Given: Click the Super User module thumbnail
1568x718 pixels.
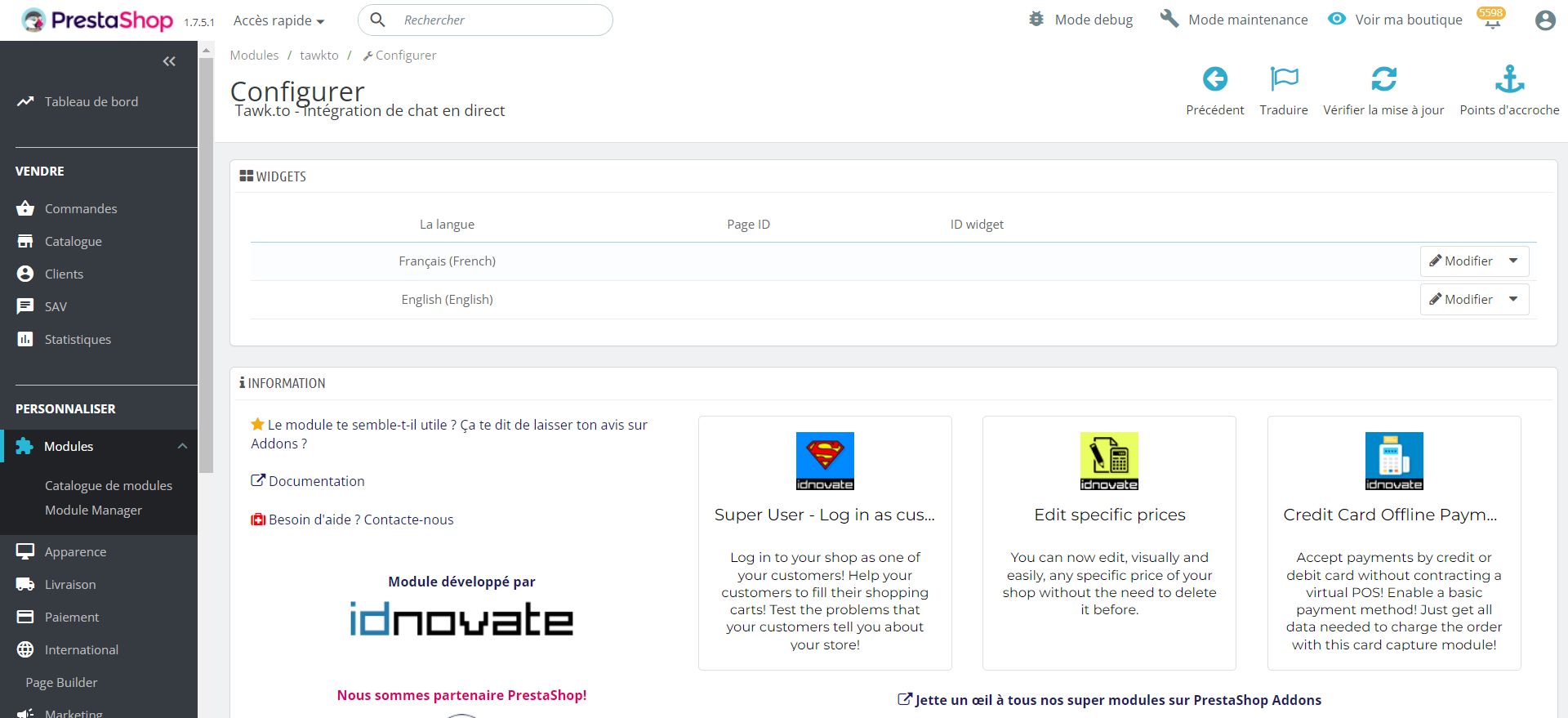Looking at the screenshot, I should point(825,461).
